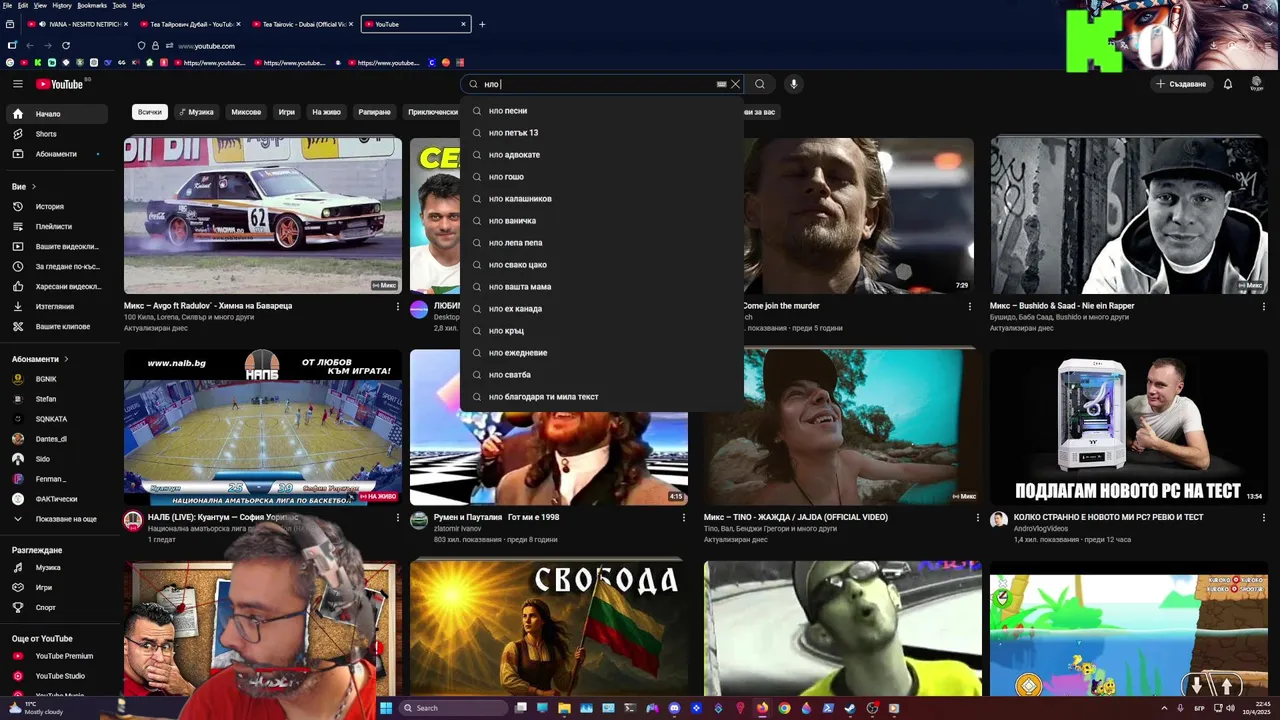The height and width of the screenshot is (720, 1280).
Task: Open the Dantes_dl subscription channel
Action: (57, 439)
